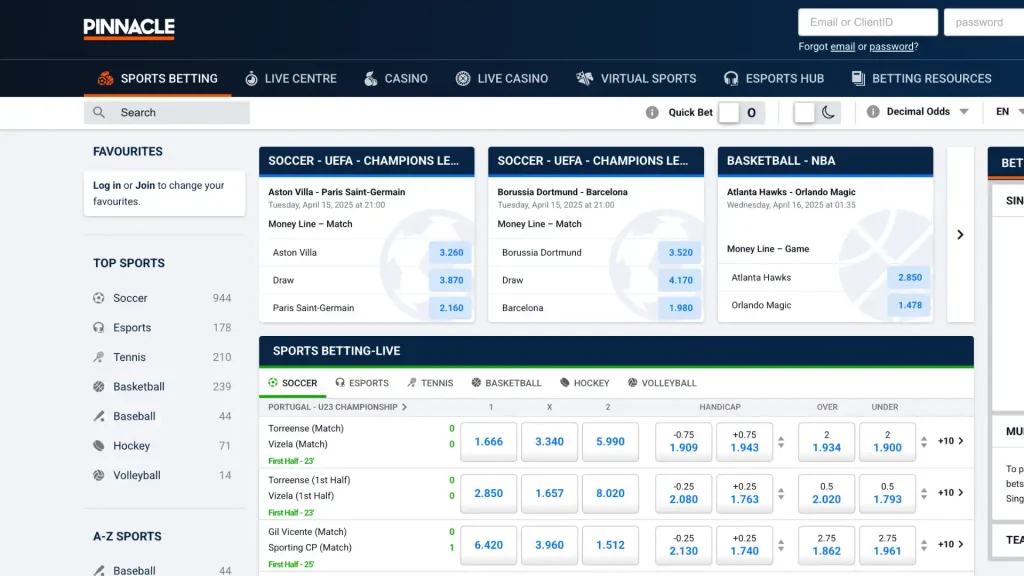Select the Tennis live betting tab
The width and height of the screenshot is (1024, 576).
430,383
